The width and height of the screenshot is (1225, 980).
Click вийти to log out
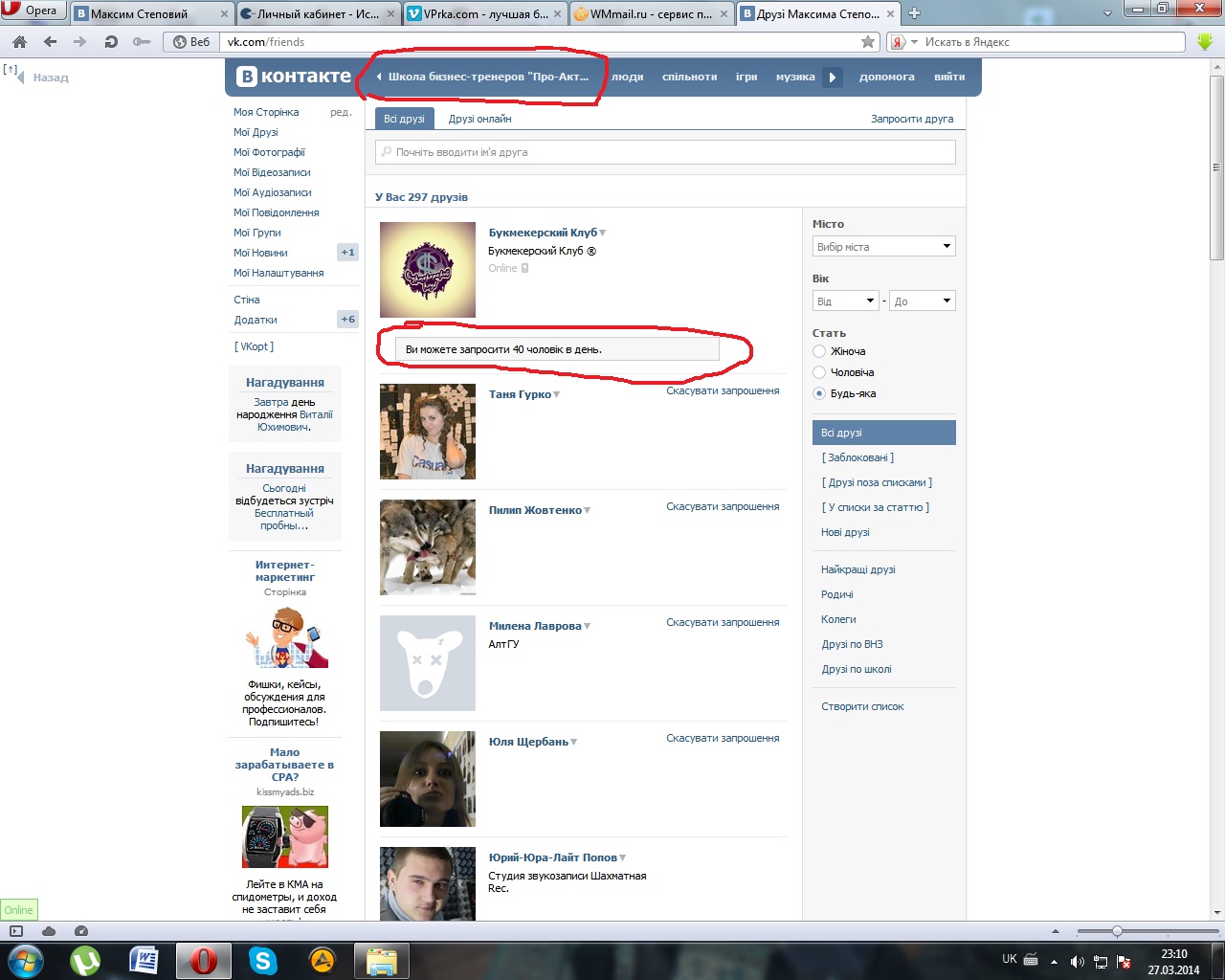949,77
